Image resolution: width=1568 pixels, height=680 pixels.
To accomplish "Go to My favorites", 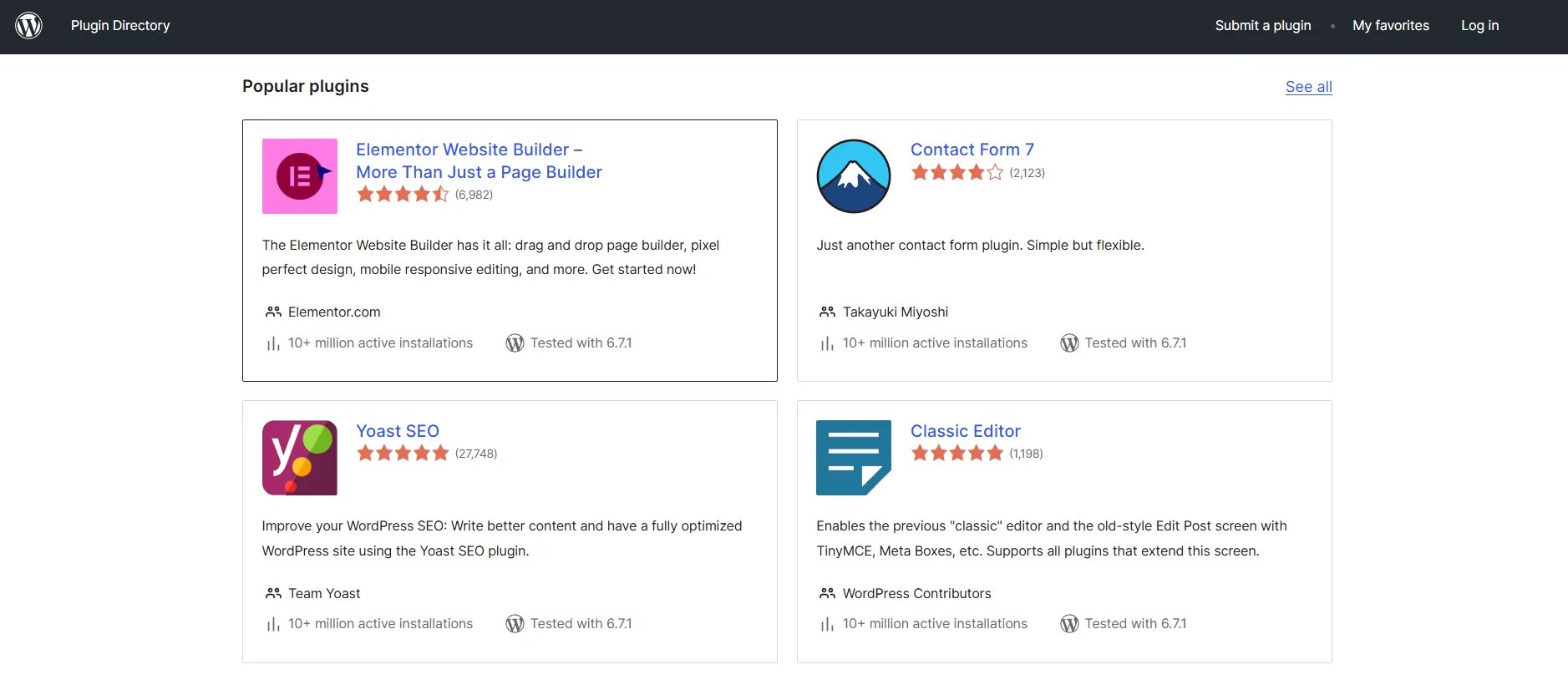I will pos(1391,25).
